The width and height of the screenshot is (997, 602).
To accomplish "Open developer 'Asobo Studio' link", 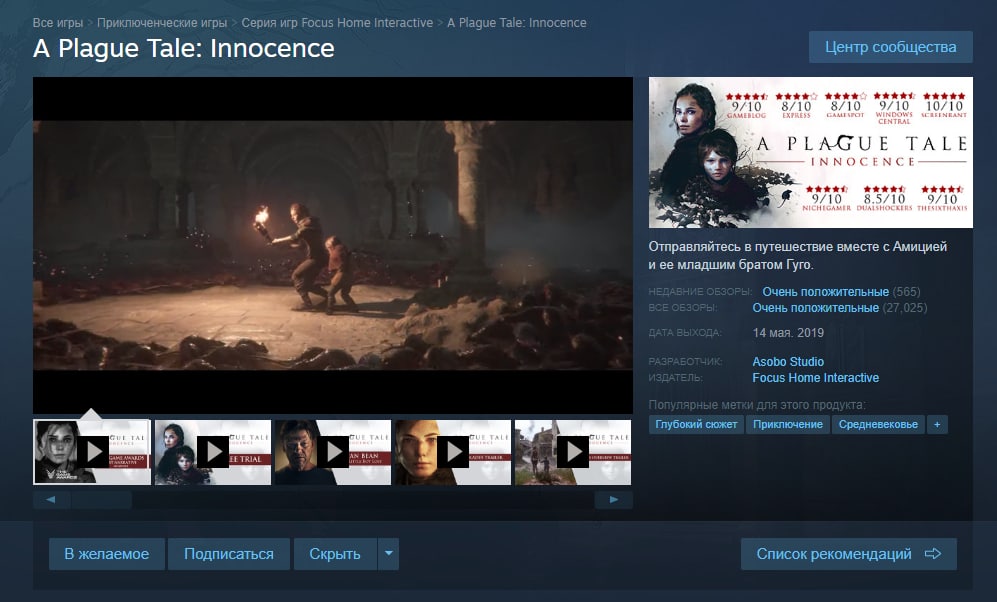I will pos(788,362).
